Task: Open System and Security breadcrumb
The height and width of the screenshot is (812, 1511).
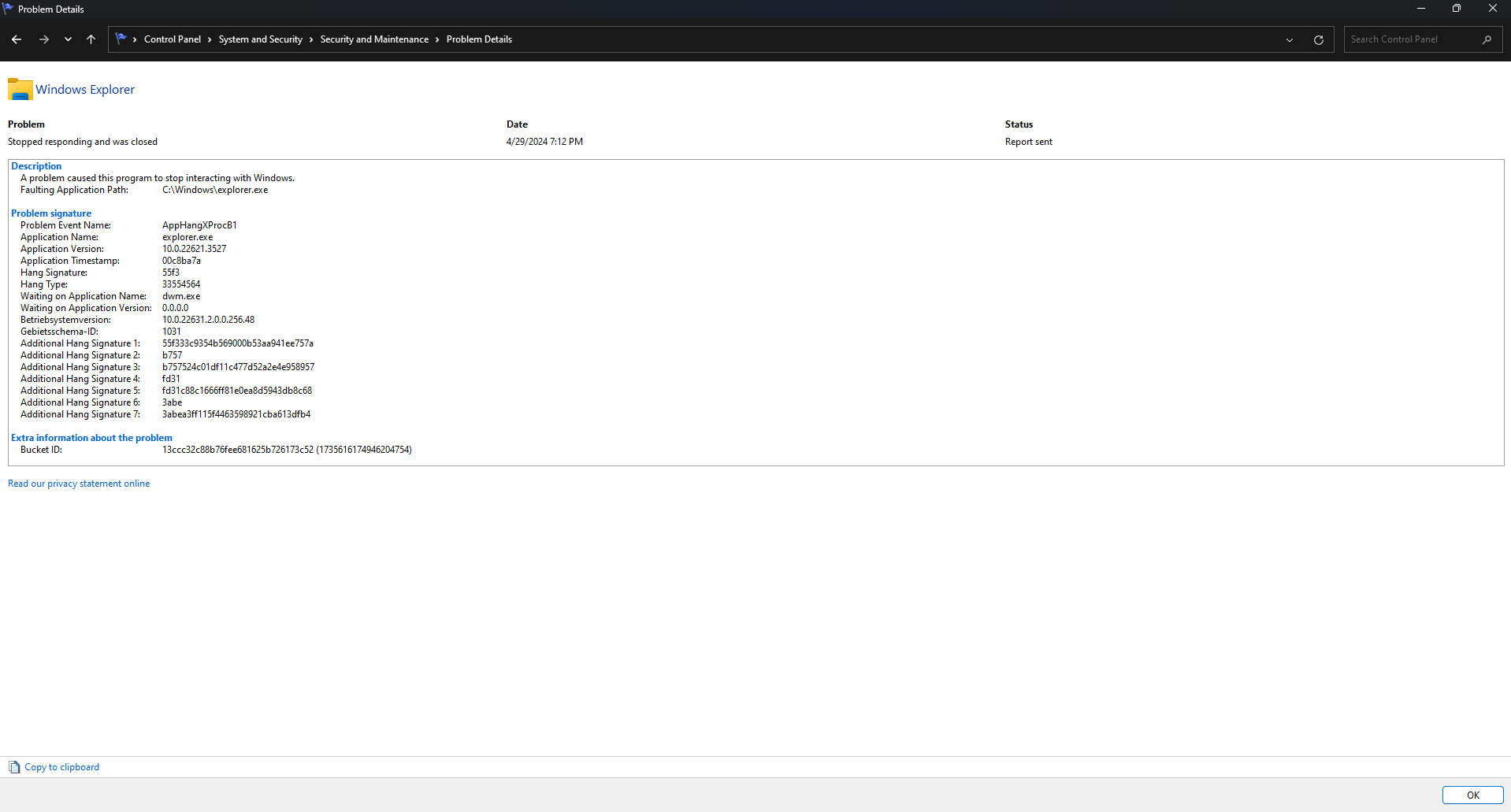Action: pyautogui.click(x=261, y=39)
